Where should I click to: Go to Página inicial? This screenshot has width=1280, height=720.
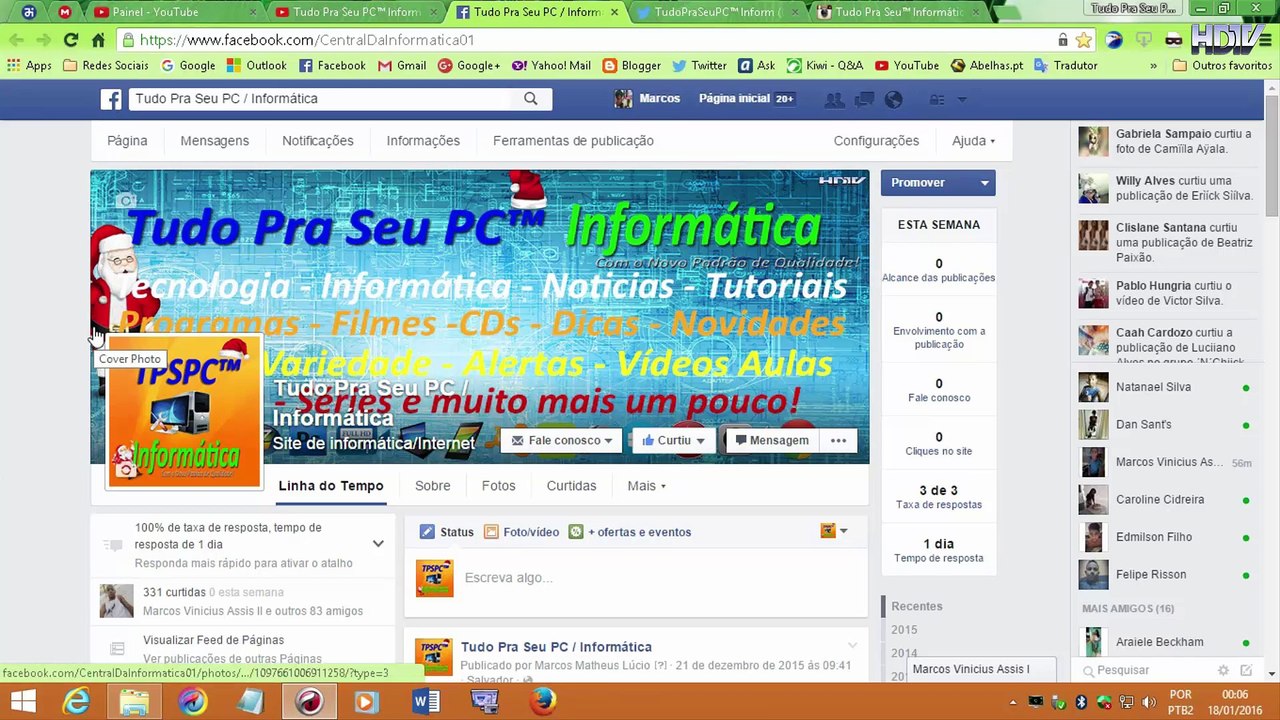734,99
